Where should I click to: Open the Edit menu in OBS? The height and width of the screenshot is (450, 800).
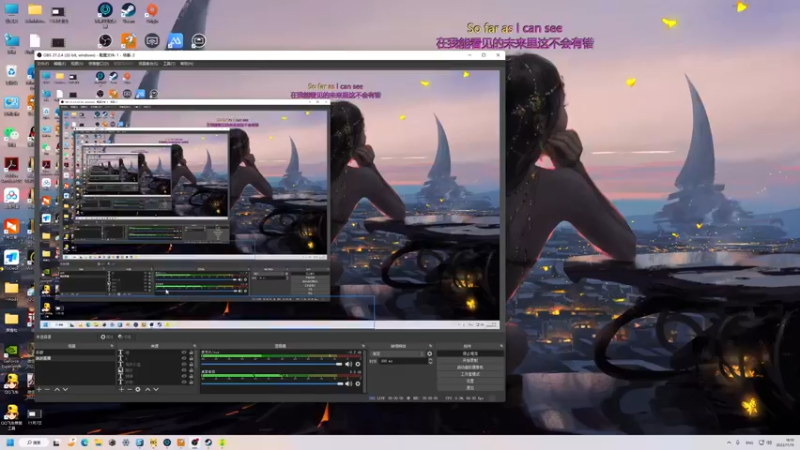60,64
